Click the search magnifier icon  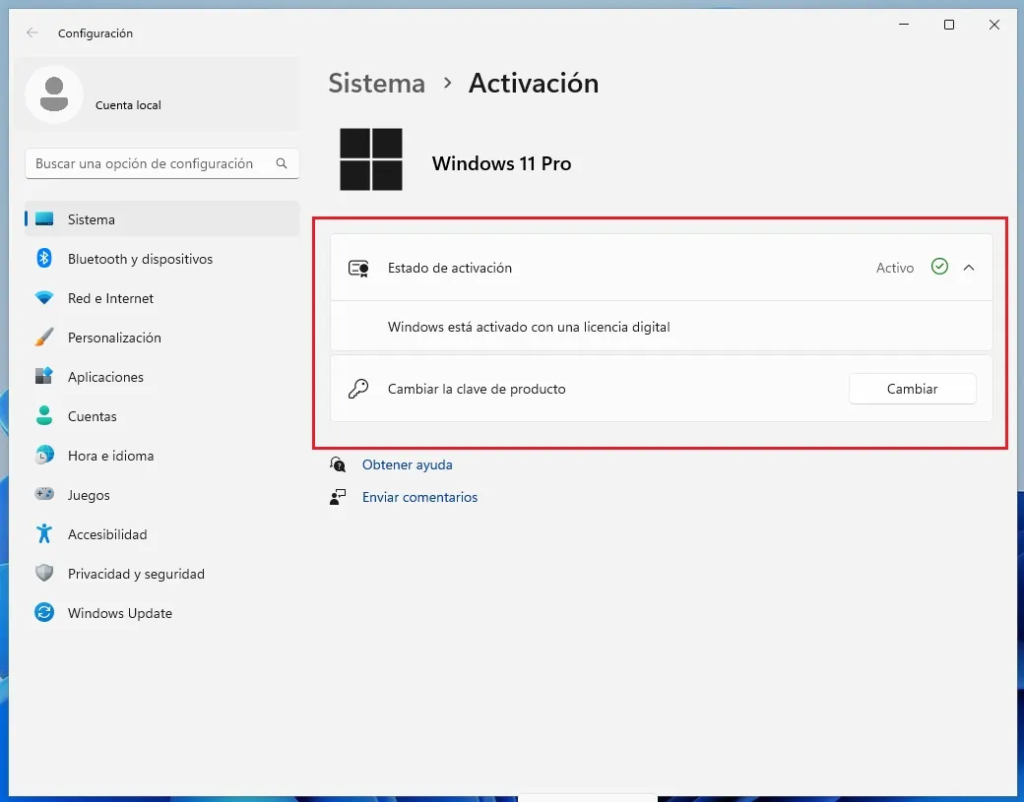281,163
